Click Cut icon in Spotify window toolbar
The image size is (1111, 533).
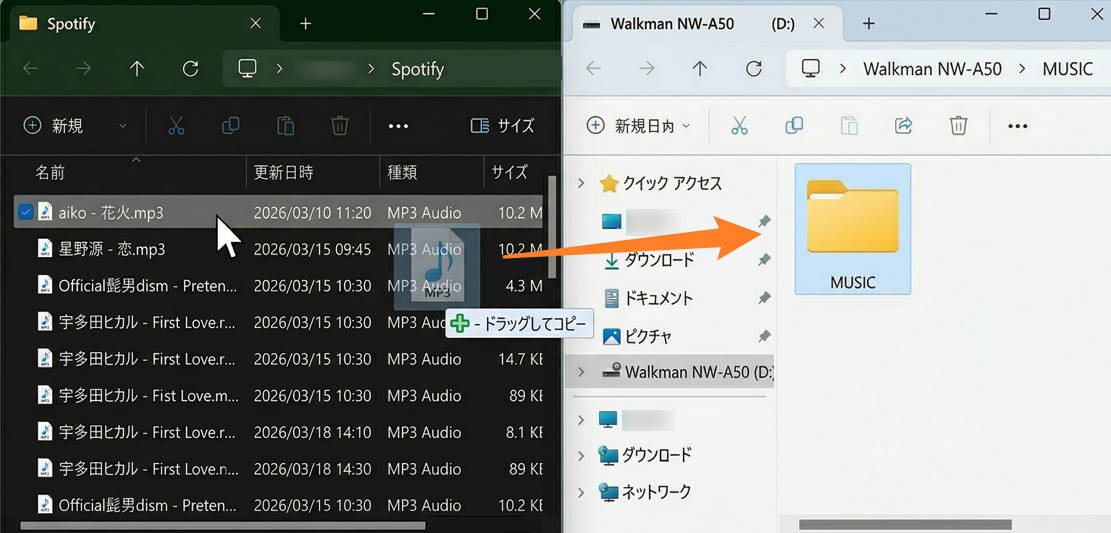coord(176,126)
